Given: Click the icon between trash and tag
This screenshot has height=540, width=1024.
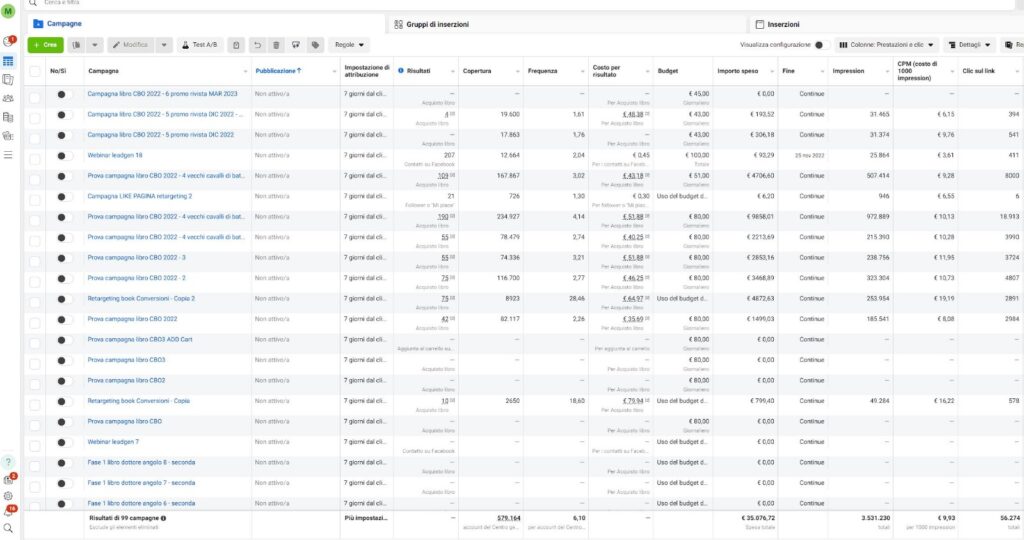Looking at the screenshot, I should (296, 45).
